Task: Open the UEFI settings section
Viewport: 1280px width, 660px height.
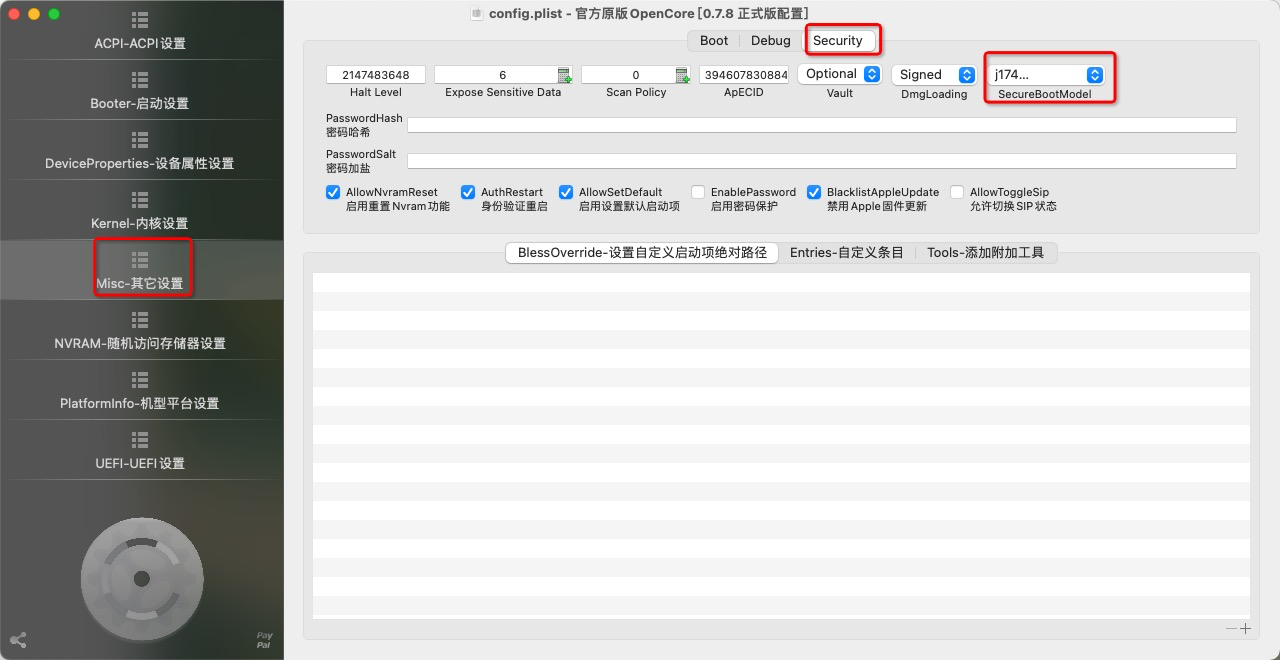Action: point(140,452)
